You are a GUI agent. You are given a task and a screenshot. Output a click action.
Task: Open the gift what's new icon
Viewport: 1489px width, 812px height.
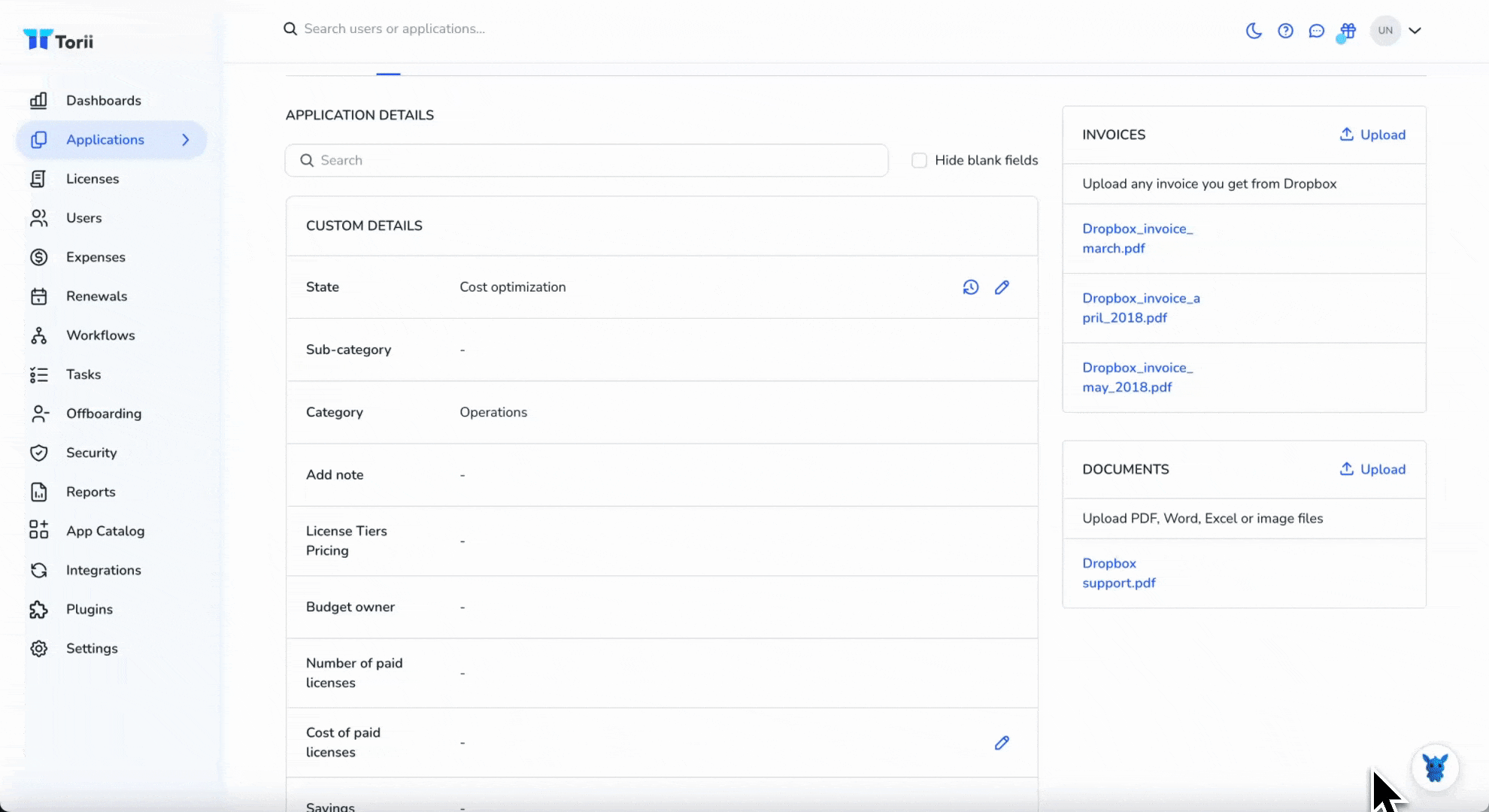tap(1348, 31)
